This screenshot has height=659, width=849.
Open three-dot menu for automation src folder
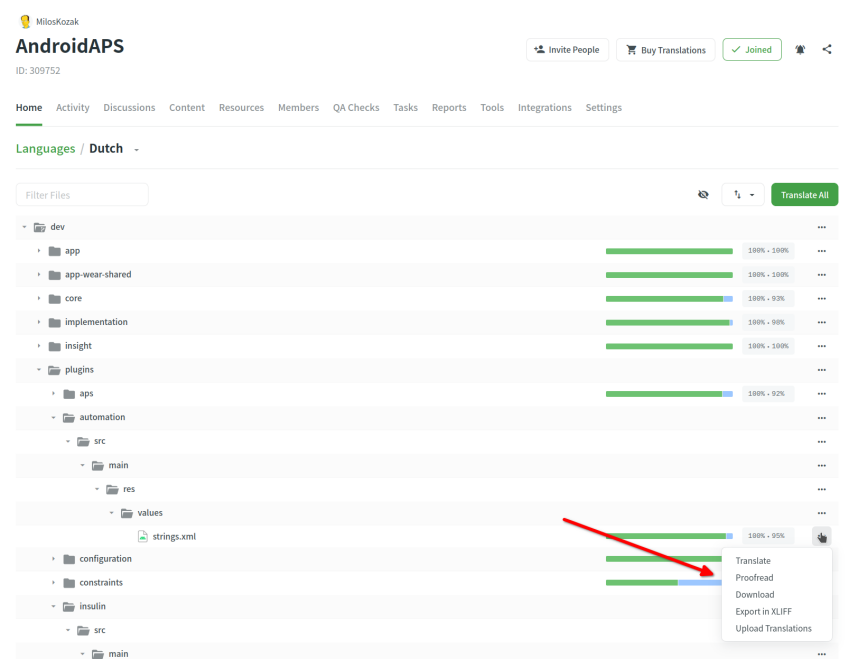coord(821,442)
